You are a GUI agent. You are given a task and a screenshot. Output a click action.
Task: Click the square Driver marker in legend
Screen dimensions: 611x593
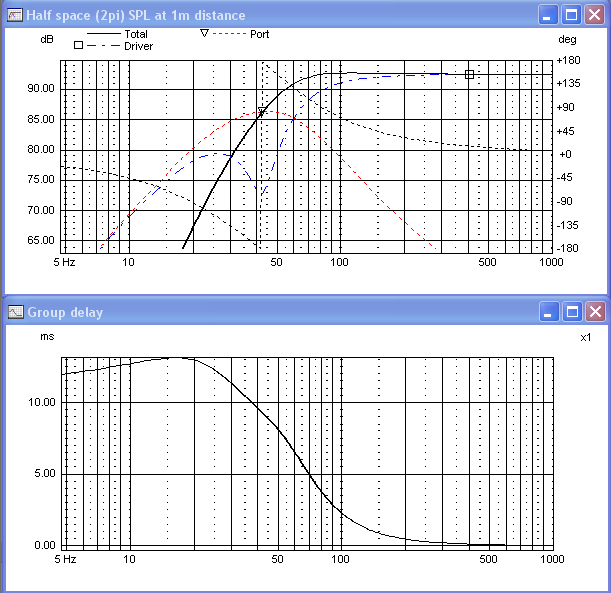point(78,45)
